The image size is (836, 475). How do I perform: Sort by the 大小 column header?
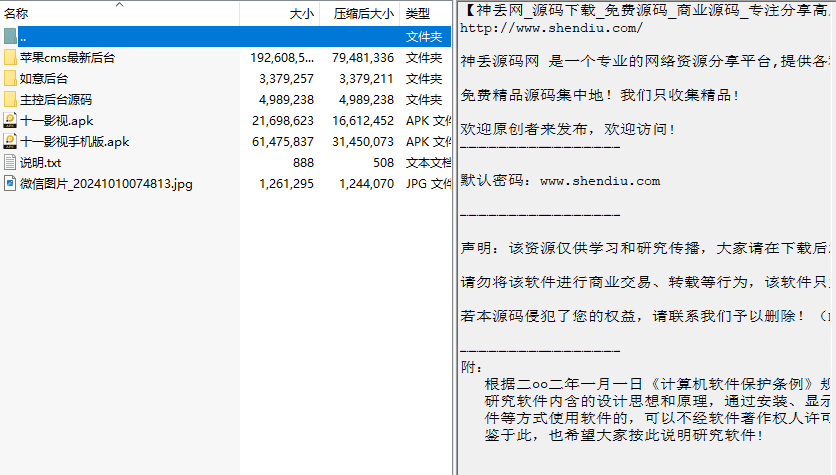(301, 14)
